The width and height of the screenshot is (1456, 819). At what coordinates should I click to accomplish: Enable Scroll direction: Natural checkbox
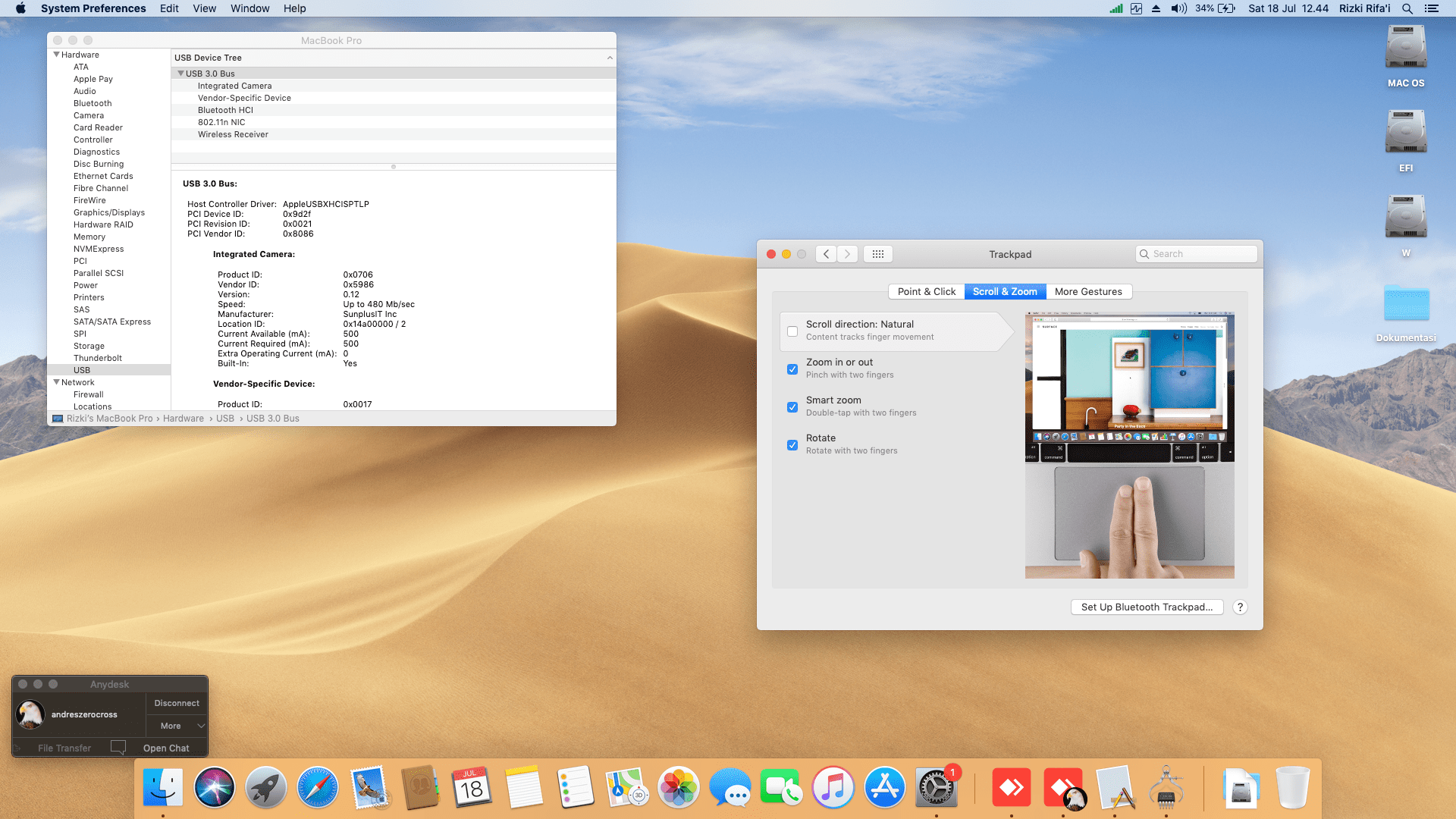[x=792, y=331]
